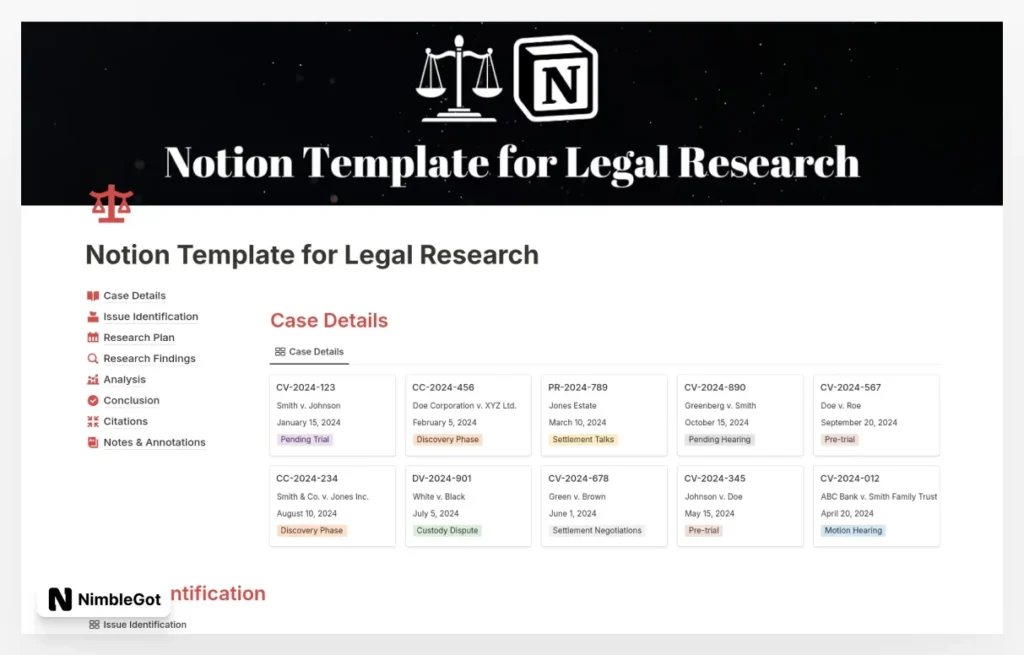Switch to the Issue Identification view tab
1024x655 pixels.
[x=138, y=624]
